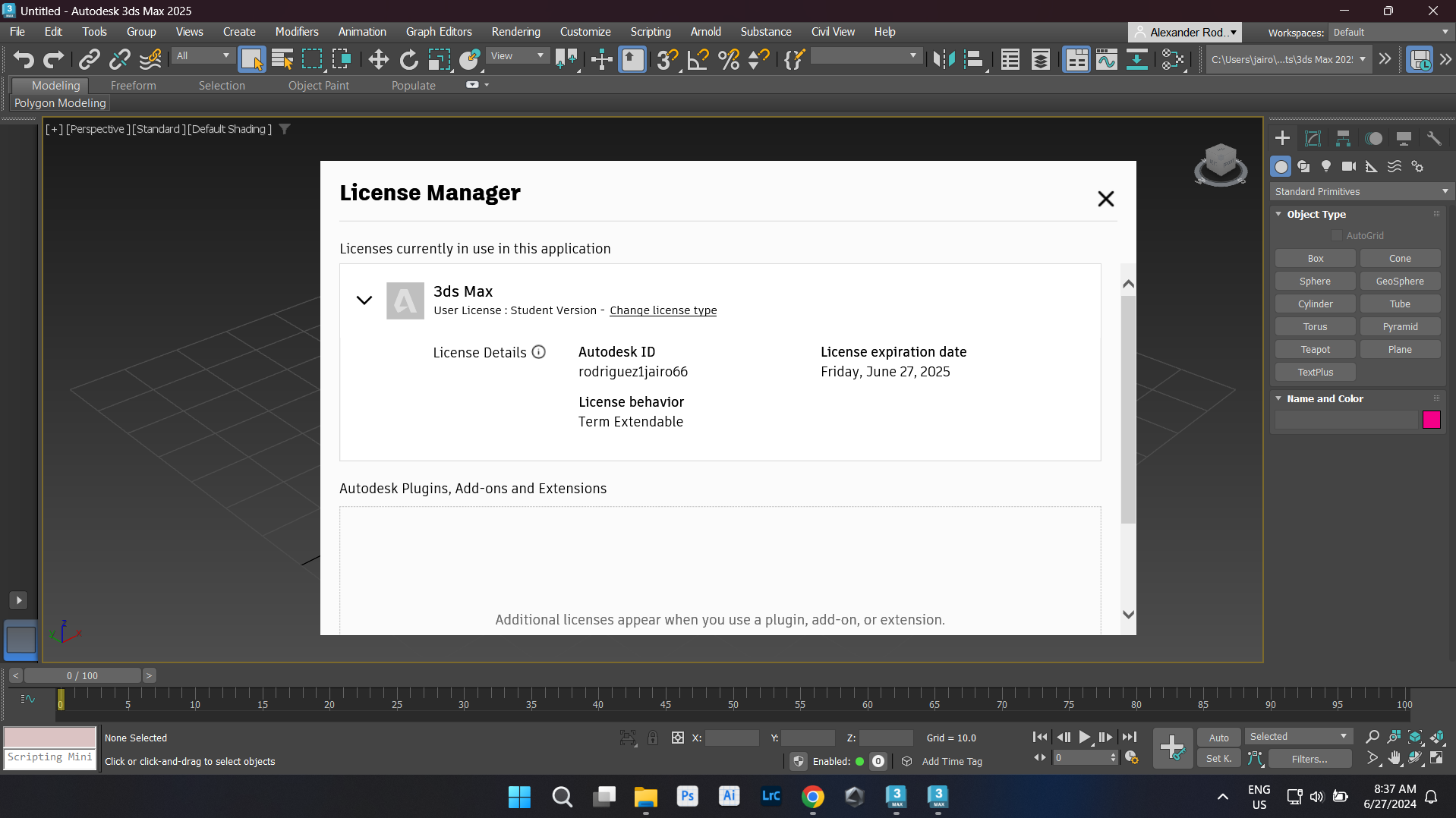Open the Rendering menu
Viewport: 1456px width, 818px height.
click(x=515, y=31)
